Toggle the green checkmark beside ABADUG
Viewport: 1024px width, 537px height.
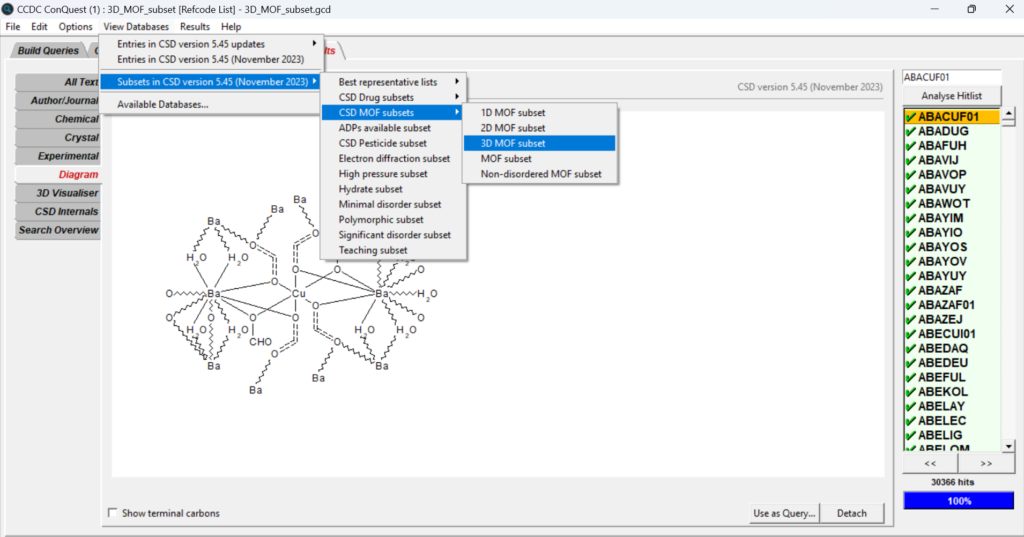tap(910, 131)
